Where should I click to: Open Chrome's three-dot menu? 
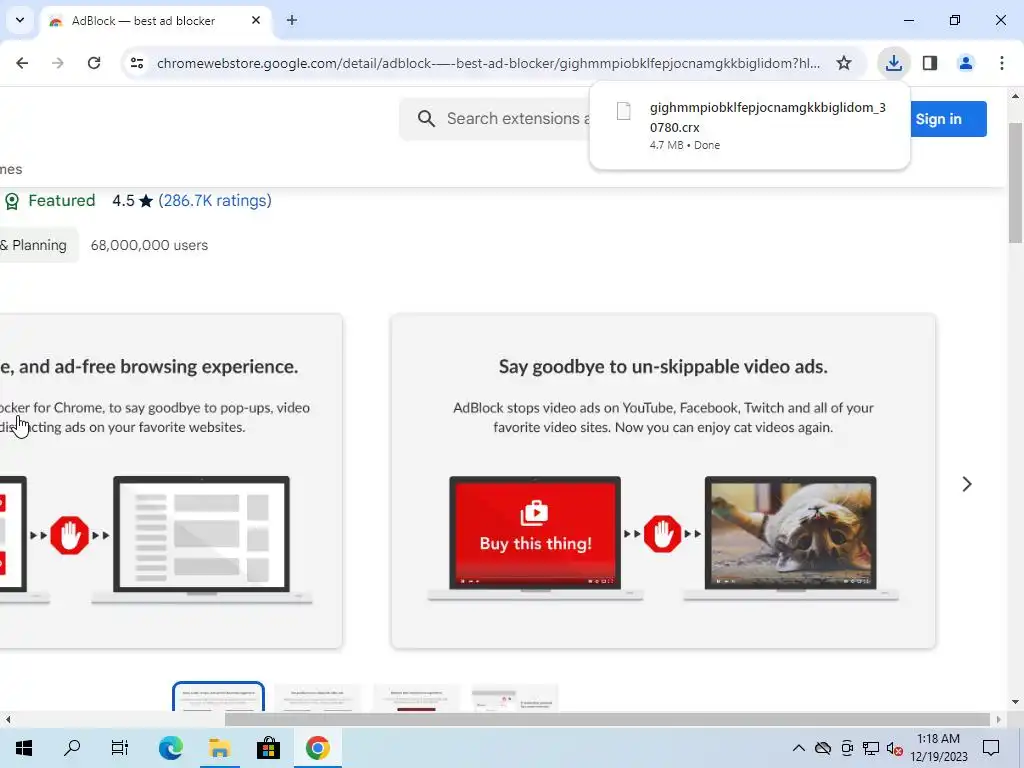pos(1002,63)
